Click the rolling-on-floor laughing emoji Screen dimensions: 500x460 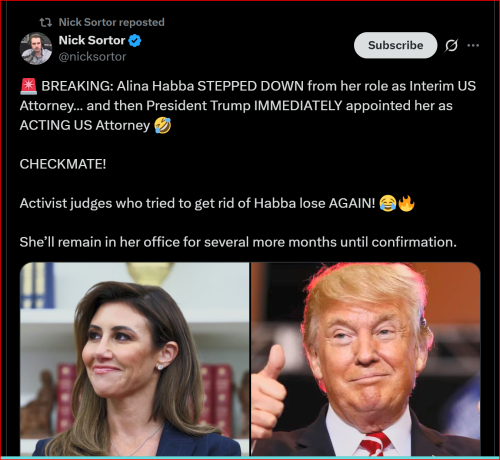[x=163, y=126]
